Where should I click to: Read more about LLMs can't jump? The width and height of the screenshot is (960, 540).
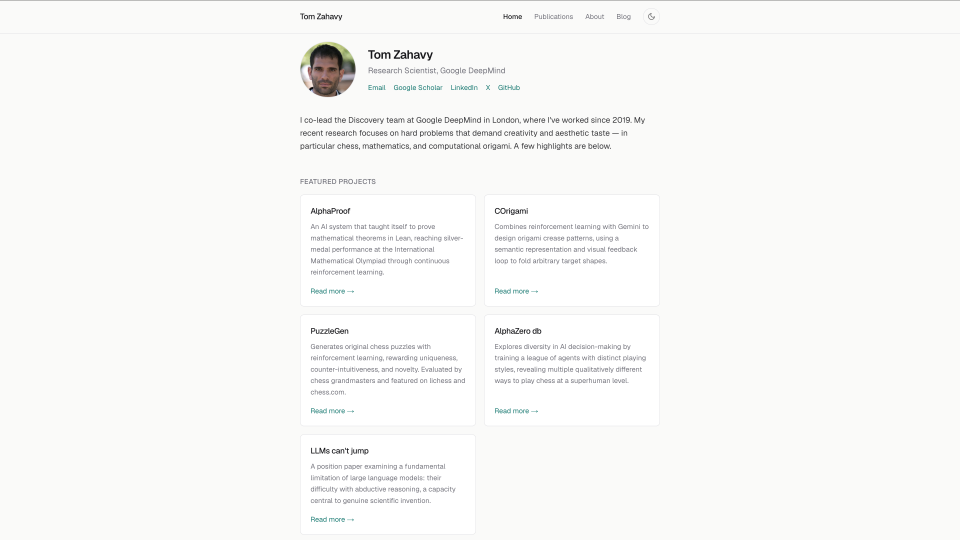click(332, 519)
